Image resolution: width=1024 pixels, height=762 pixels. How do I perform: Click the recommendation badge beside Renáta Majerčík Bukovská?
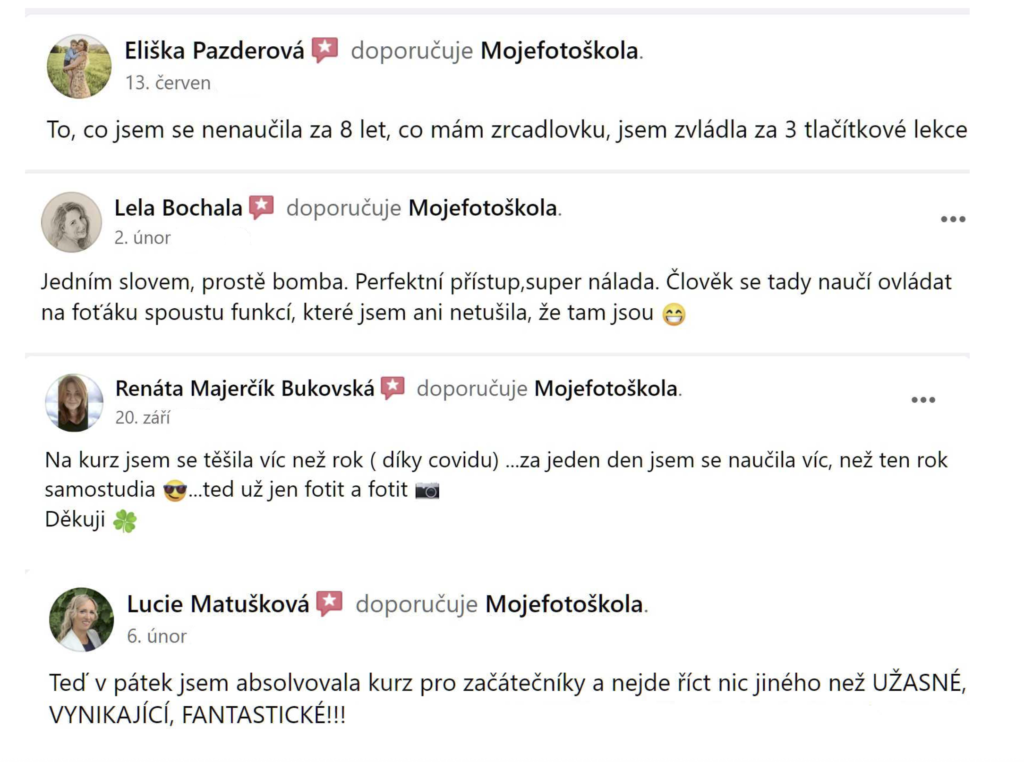(x=393, y=388)
